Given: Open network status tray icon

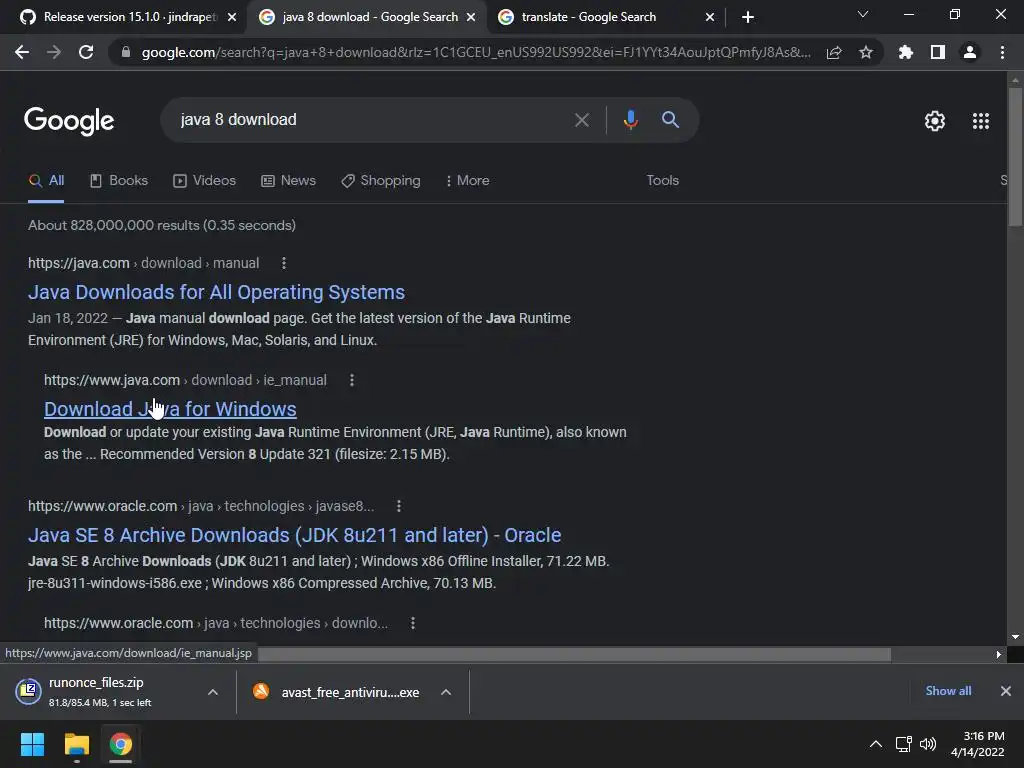Looking at the screenshot, I should (x=904, y=744).
